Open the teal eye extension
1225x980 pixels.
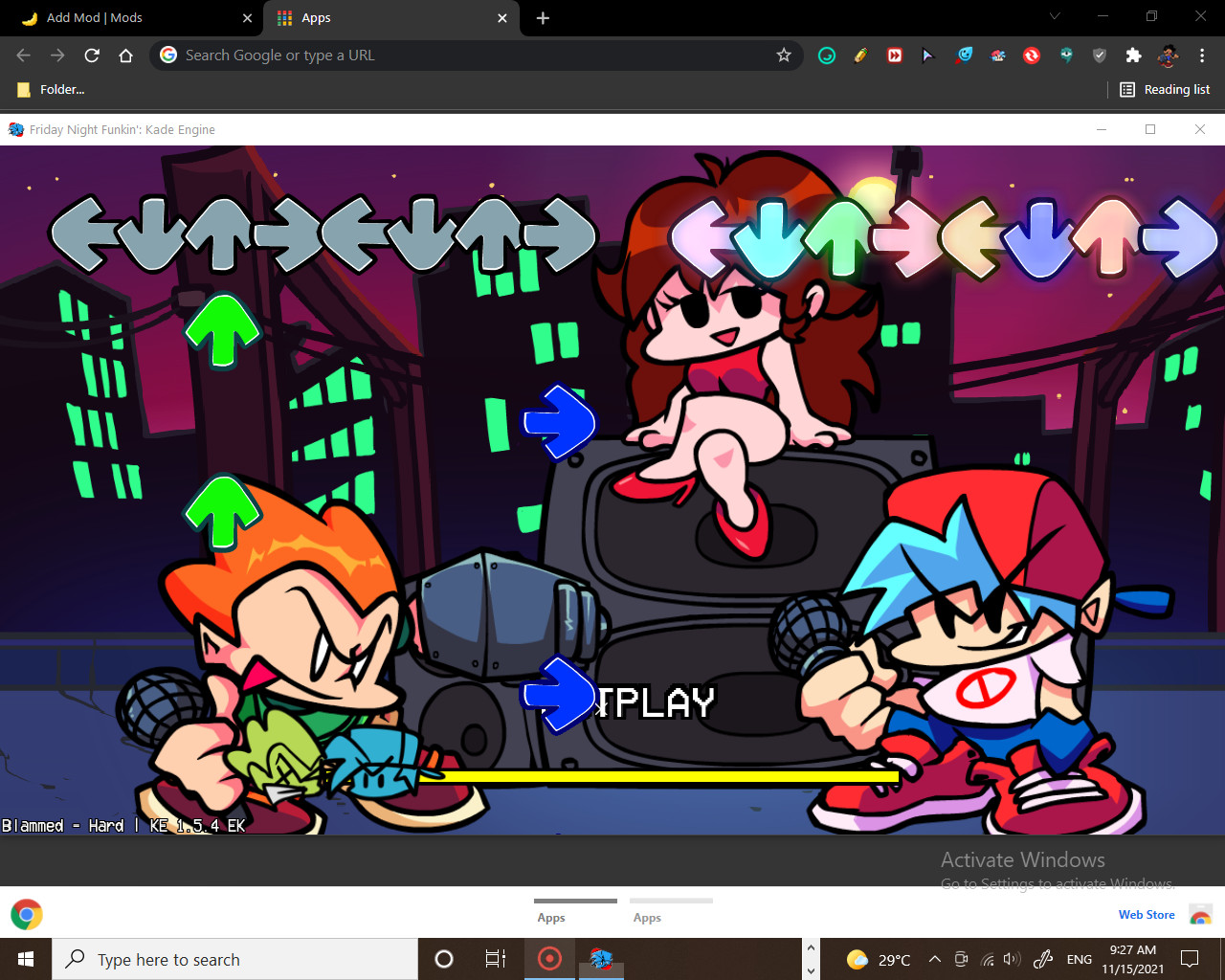click(x=1066, y=56)
